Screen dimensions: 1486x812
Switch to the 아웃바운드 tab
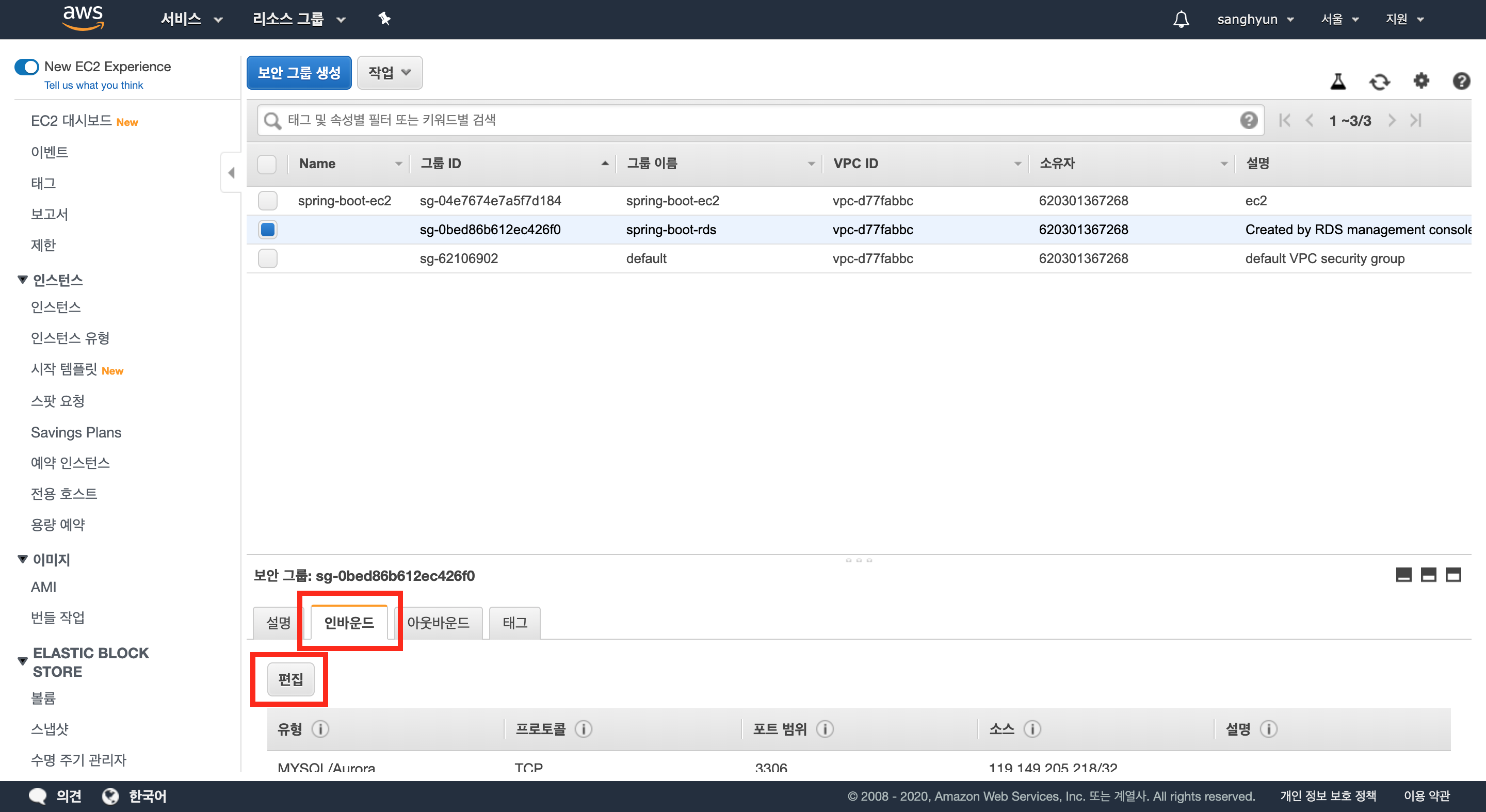(x=438, y=623)
